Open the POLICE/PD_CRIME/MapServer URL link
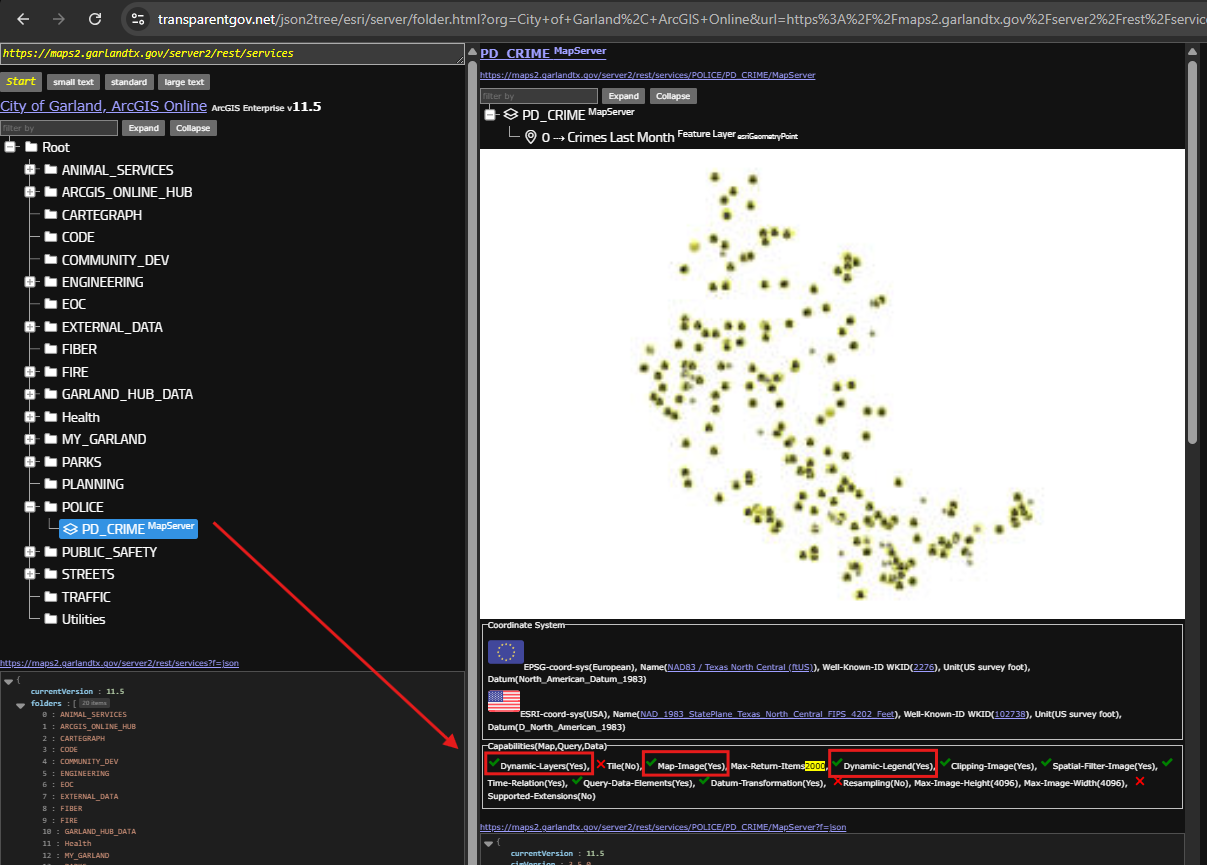 647,75
